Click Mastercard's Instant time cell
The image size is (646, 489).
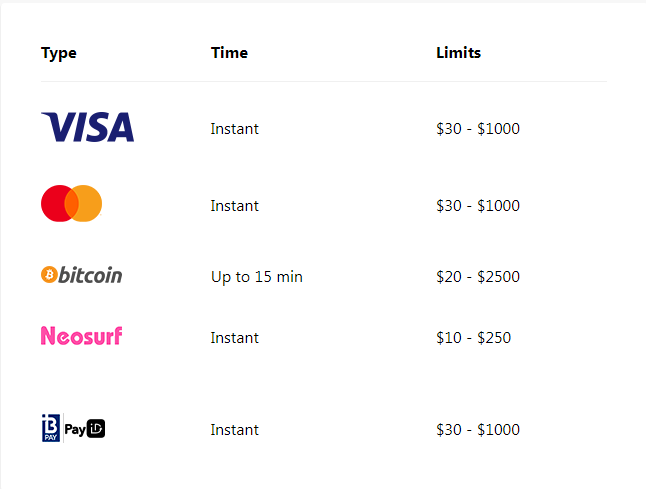pyautogui.click(x=234, y=206)
